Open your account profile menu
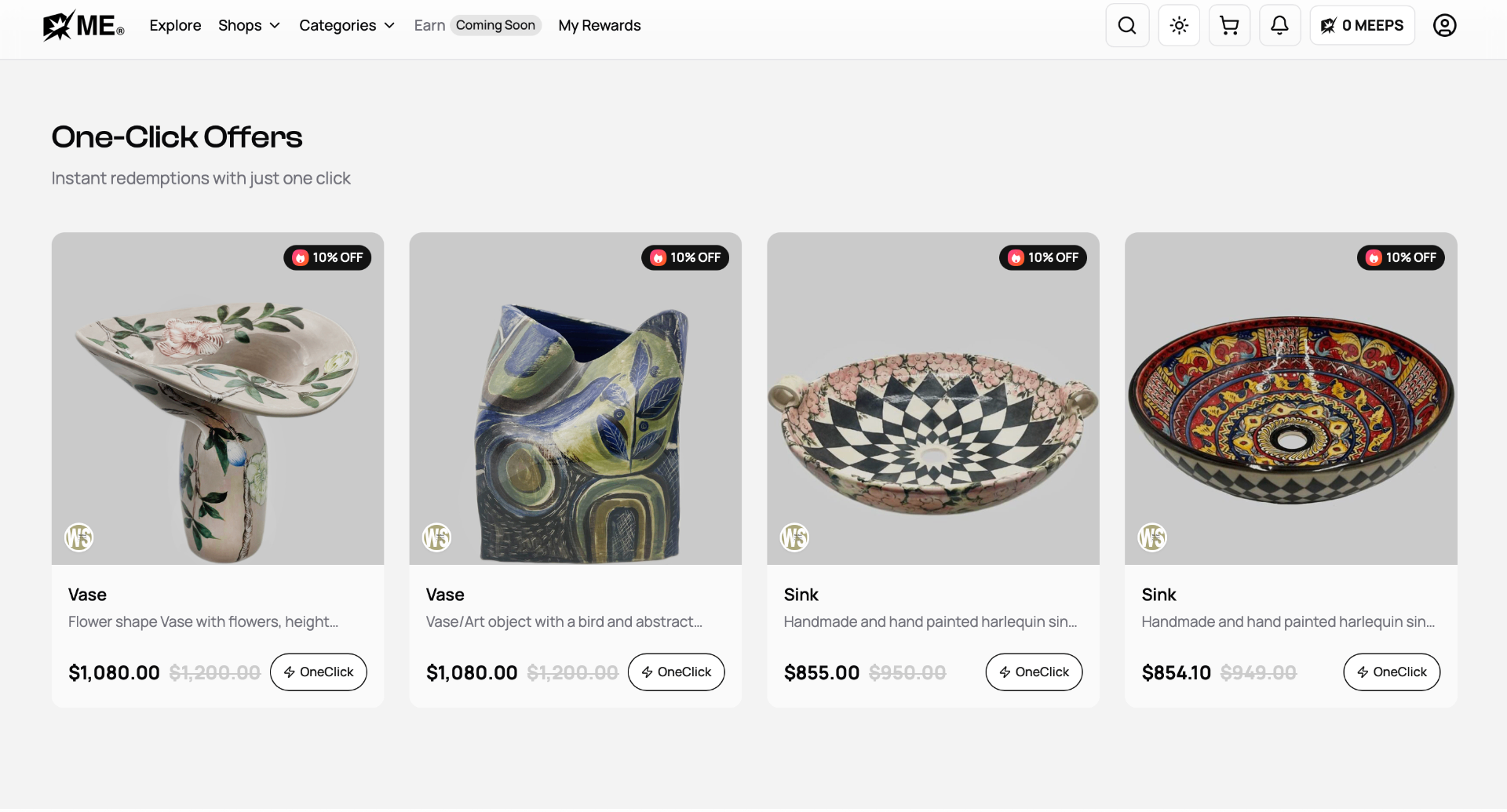1507x812 pixels. 1445,25
